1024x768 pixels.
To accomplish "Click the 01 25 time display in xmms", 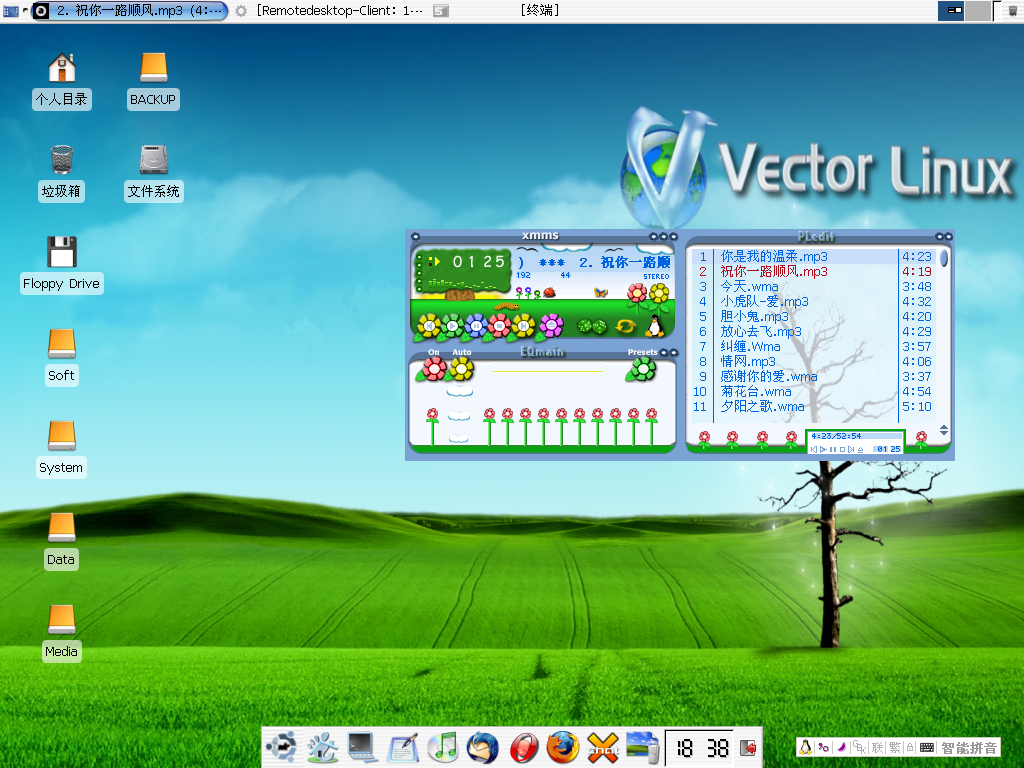I will (x=479, y=262).
